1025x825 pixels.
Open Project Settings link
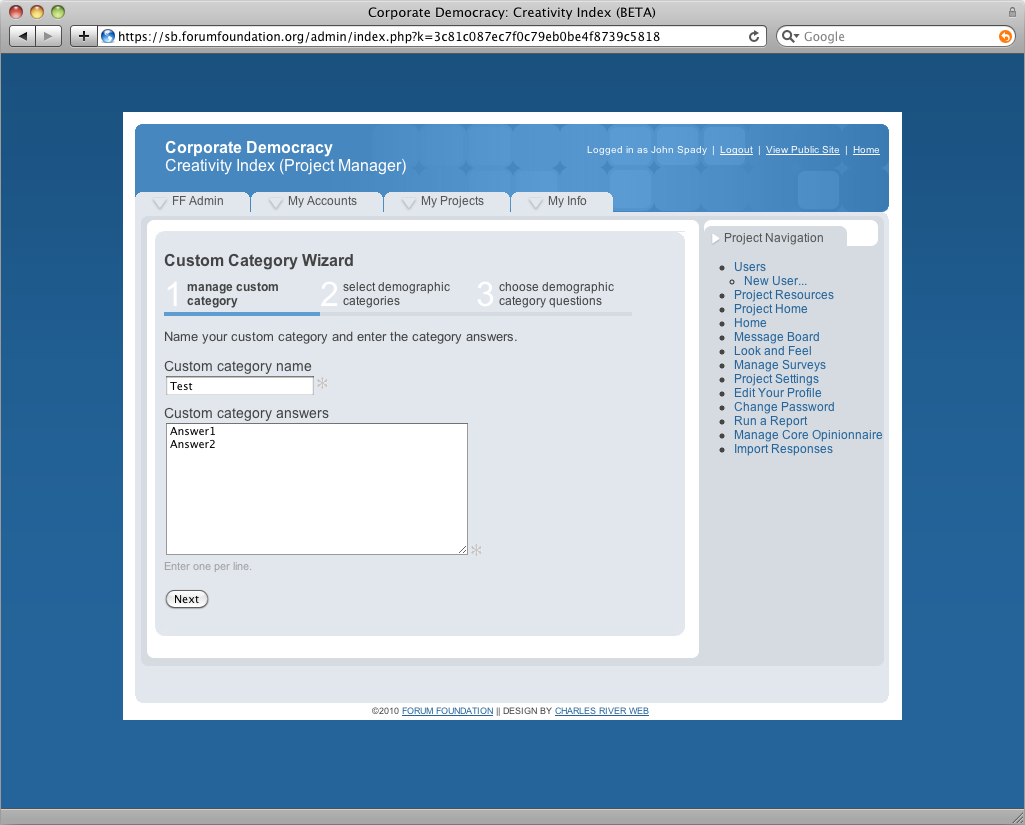[776, 379]
